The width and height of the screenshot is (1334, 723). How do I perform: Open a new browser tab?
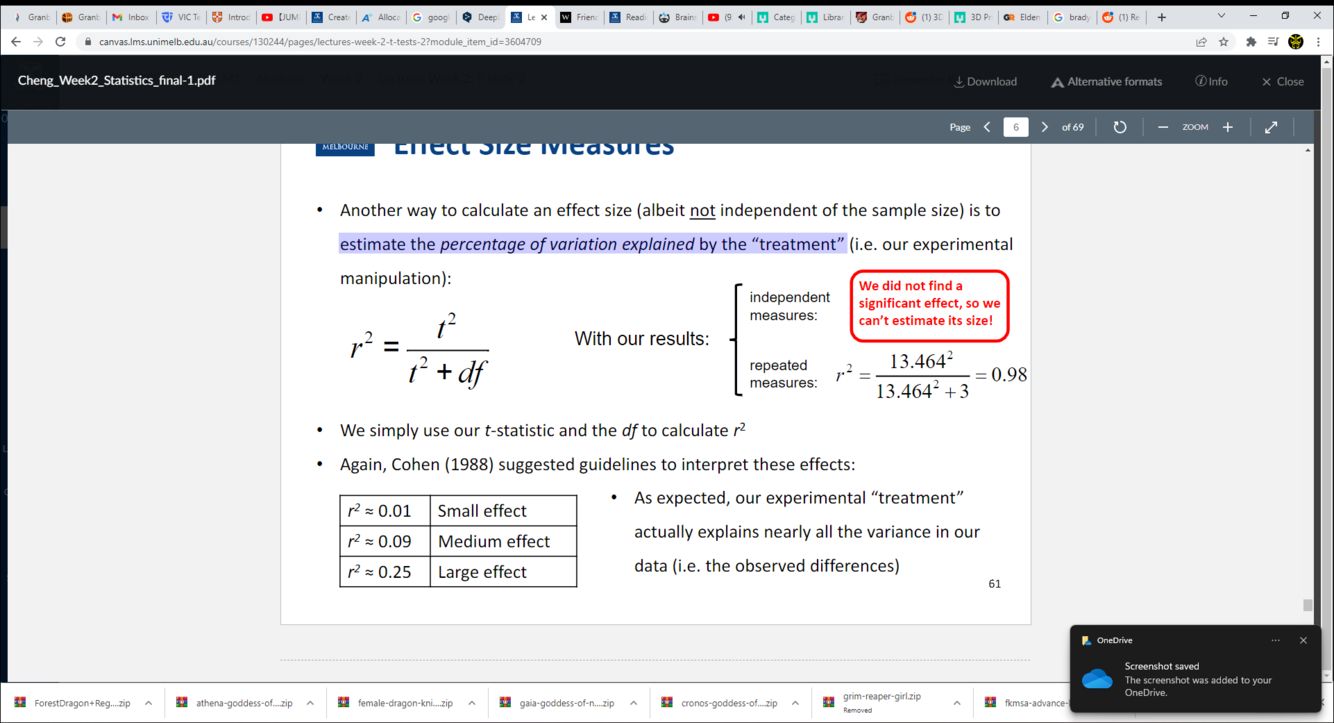(1162, 17)
